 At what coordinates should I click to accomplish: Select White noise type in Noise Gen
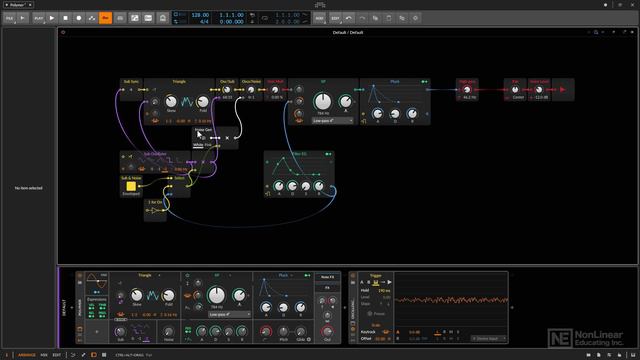click(x=198, y=145)
